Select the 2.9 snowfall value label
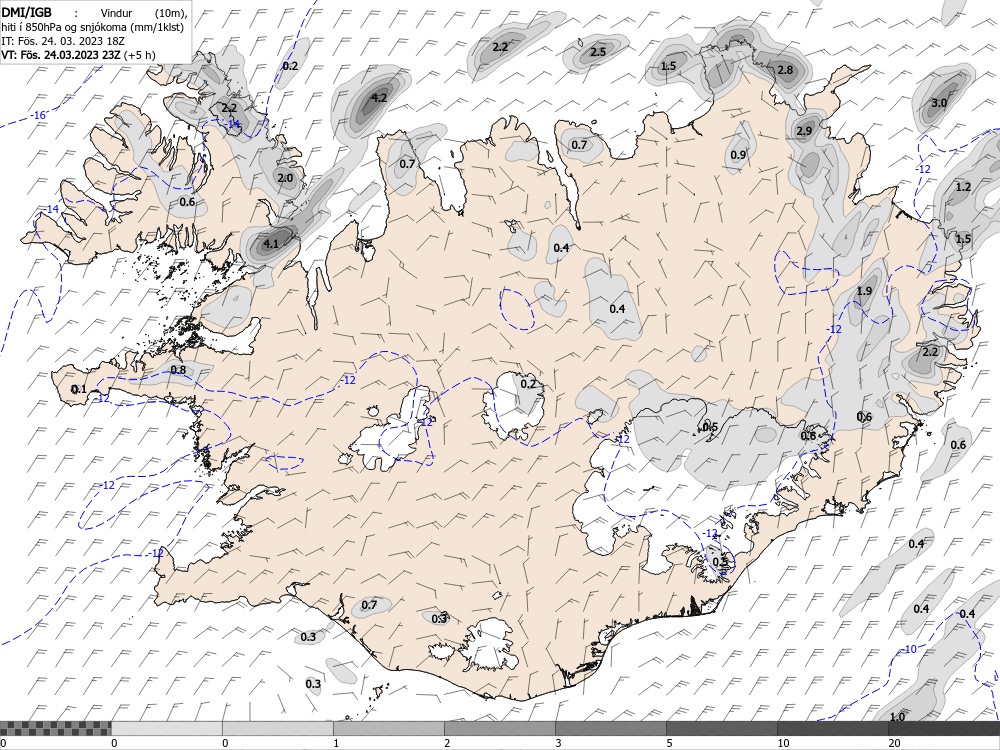1000x750 pixels. (804, 131)
